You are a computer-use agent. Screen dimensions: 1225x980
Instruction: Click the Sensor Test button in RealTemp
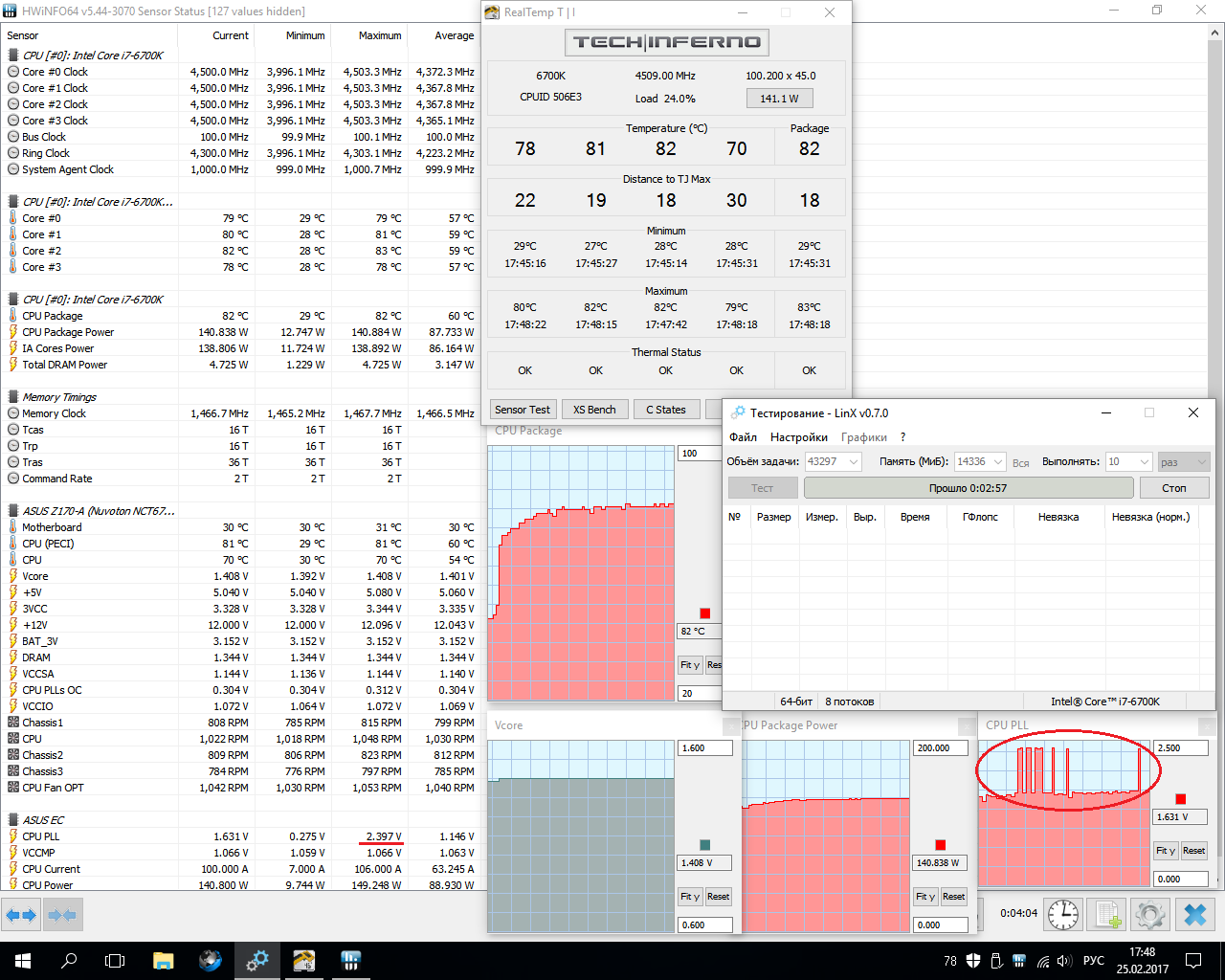point(523,410)
